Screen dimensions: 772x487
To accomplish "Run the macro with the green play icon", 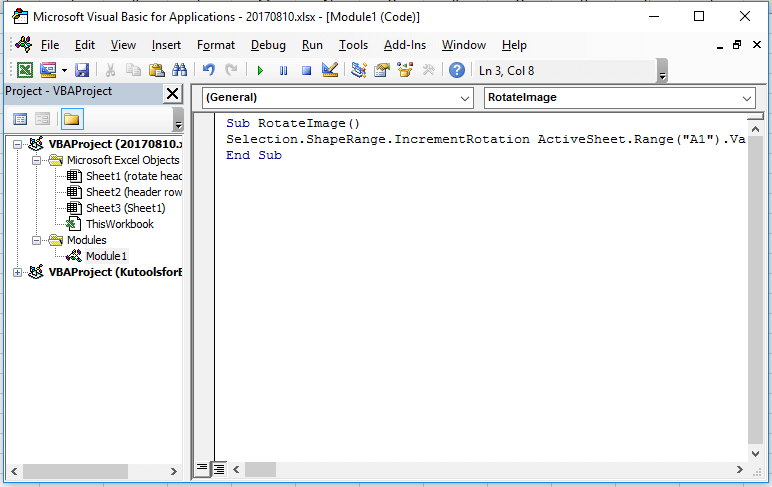I will coord(260,70).
